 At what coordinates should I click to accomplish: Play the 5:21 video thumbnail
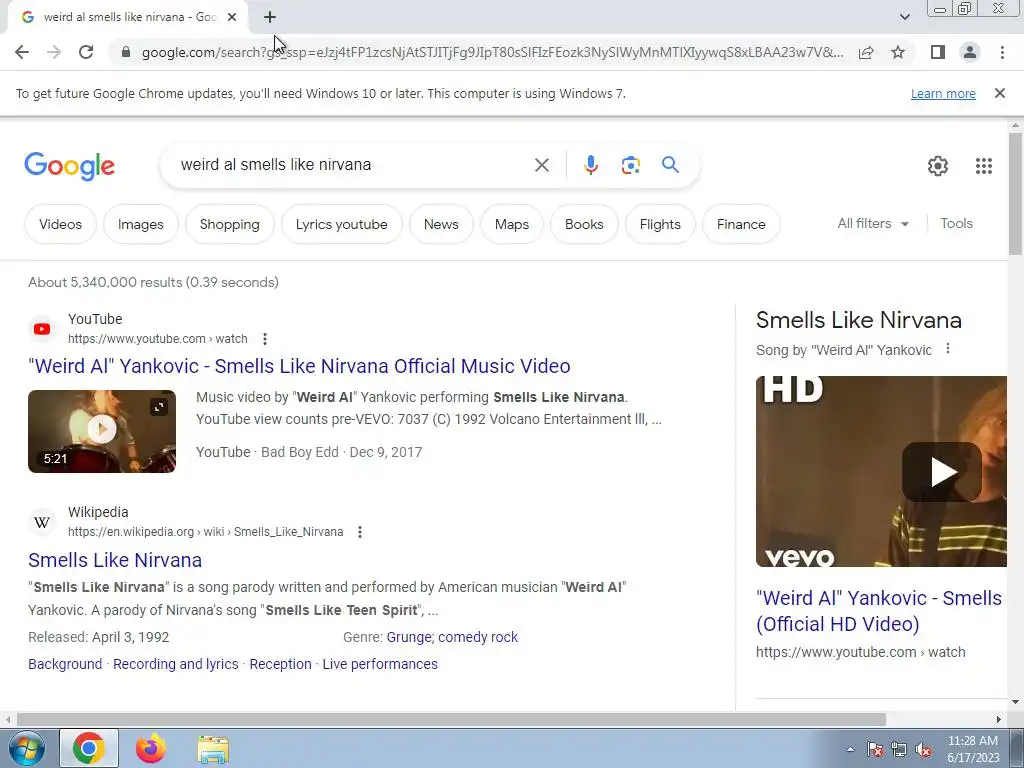coord(101,431)
